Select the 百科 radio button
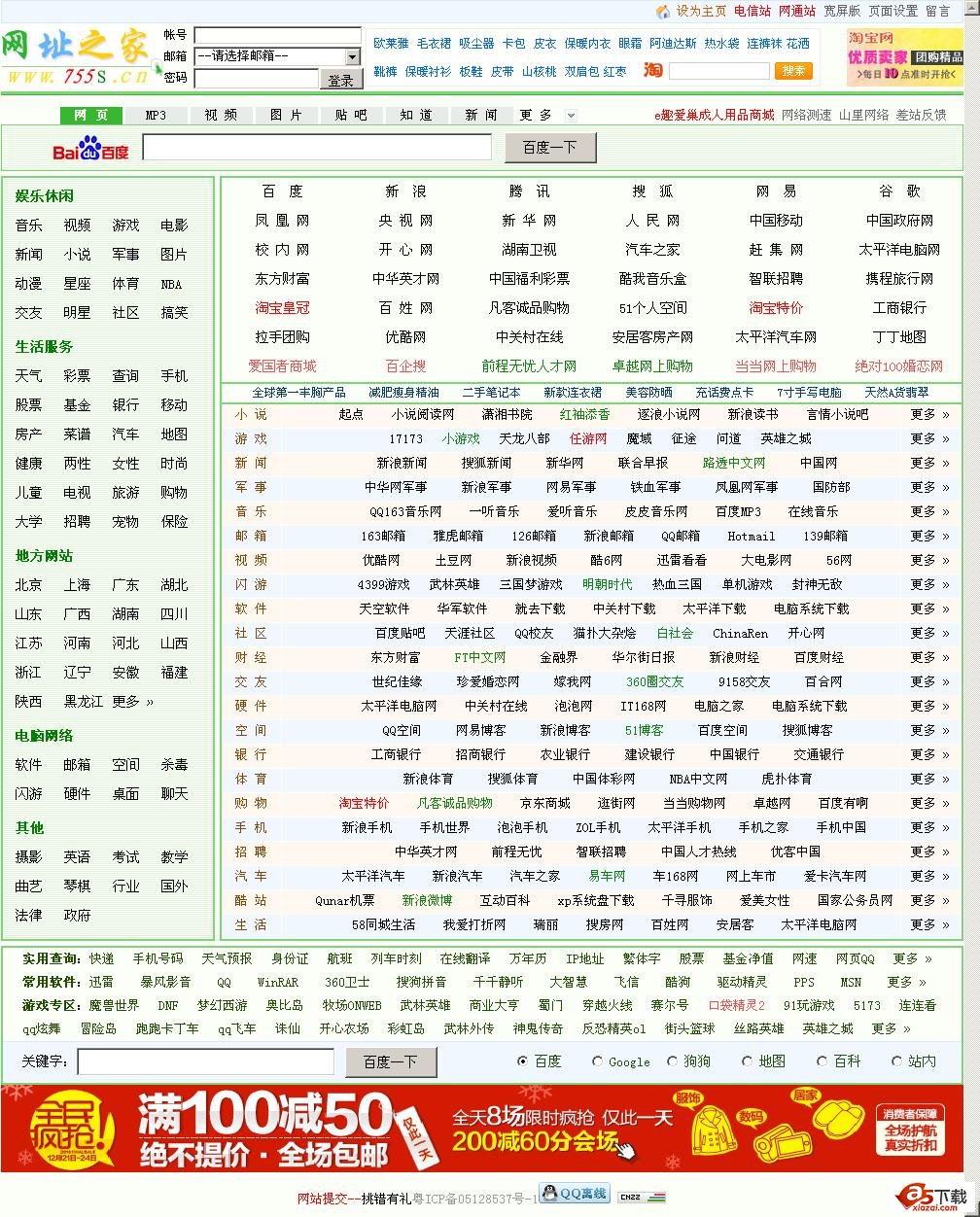This screenshot has height=1217, width=980. point(822,1061)
